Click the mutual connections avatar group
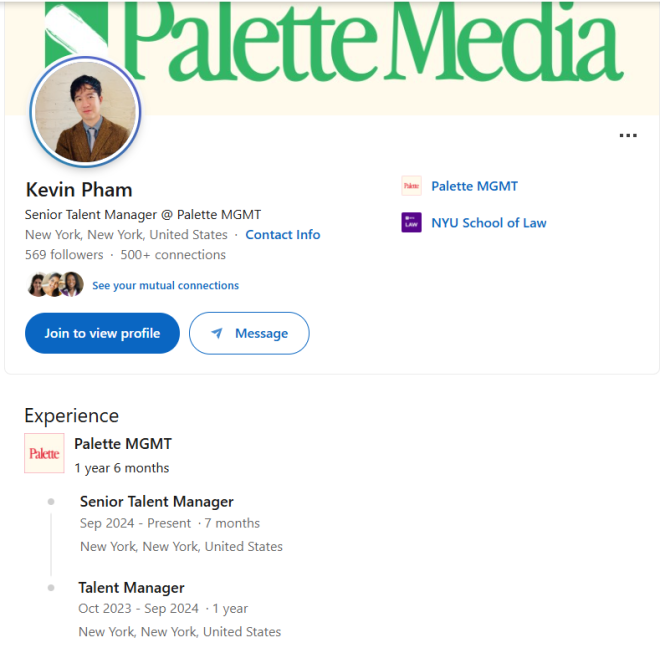Image resolution: width=660 pixels, height=658 pixels. (x=55, y=285)
